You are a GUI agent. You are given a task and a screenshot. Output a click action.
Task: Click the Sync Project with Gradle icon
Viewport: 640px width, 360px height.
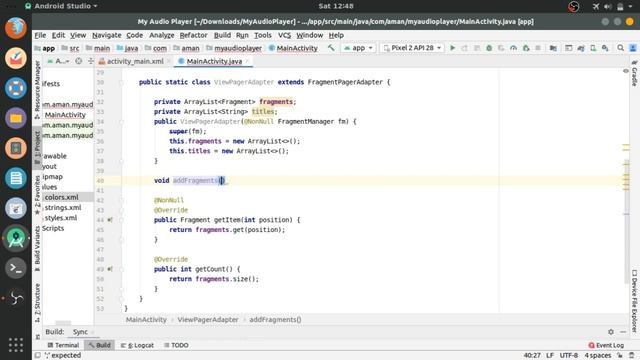click(x=581, y=48)
